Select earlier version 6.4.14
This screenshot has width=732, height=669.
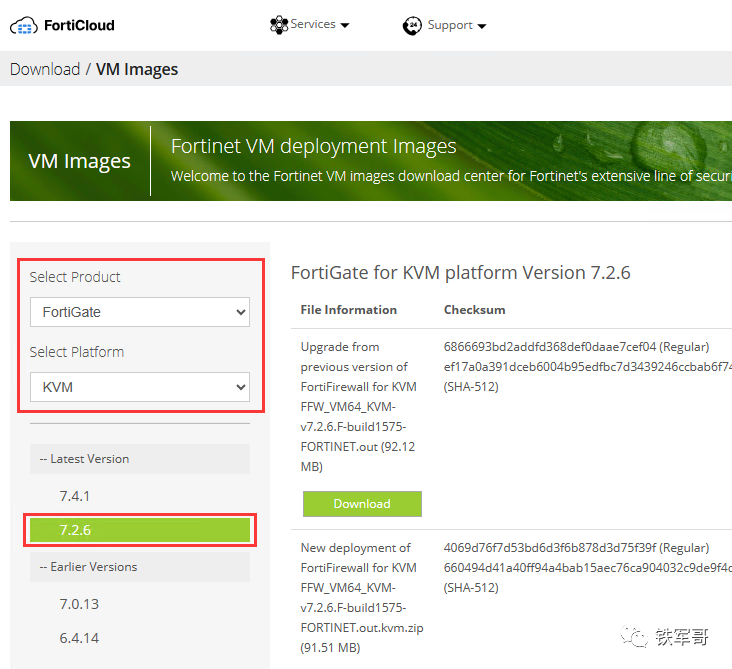(x=79, y=638)
